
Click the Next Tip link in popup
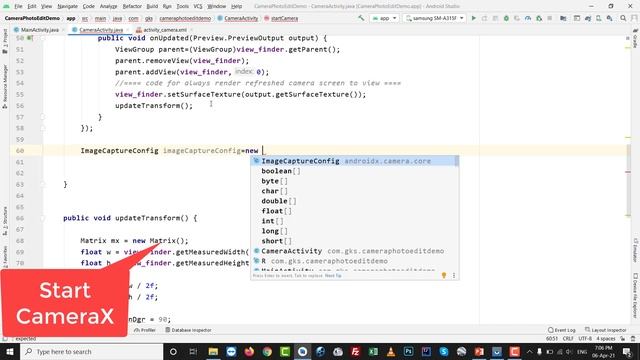tap(333, 276)
